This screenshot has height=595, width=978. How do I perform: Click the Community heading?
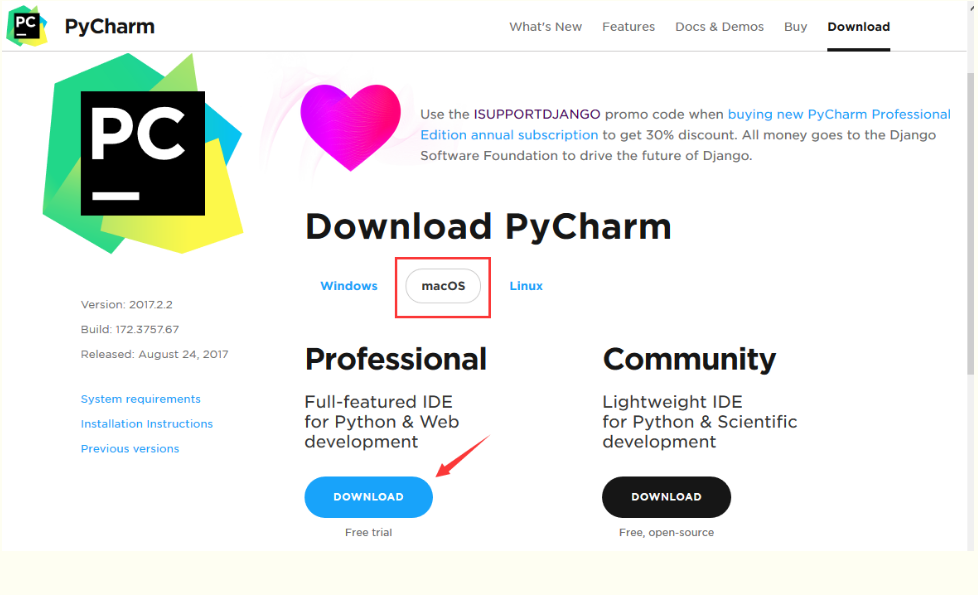point(689,360)
